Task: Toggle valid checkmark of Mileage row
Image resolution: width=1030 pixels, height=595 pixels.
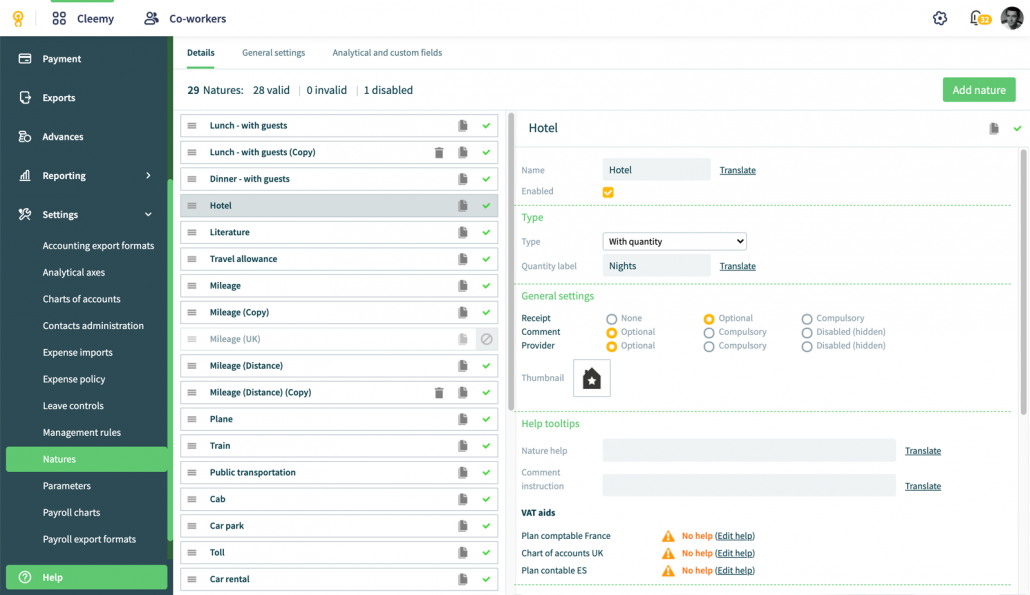Action: [x=486, y=286]
